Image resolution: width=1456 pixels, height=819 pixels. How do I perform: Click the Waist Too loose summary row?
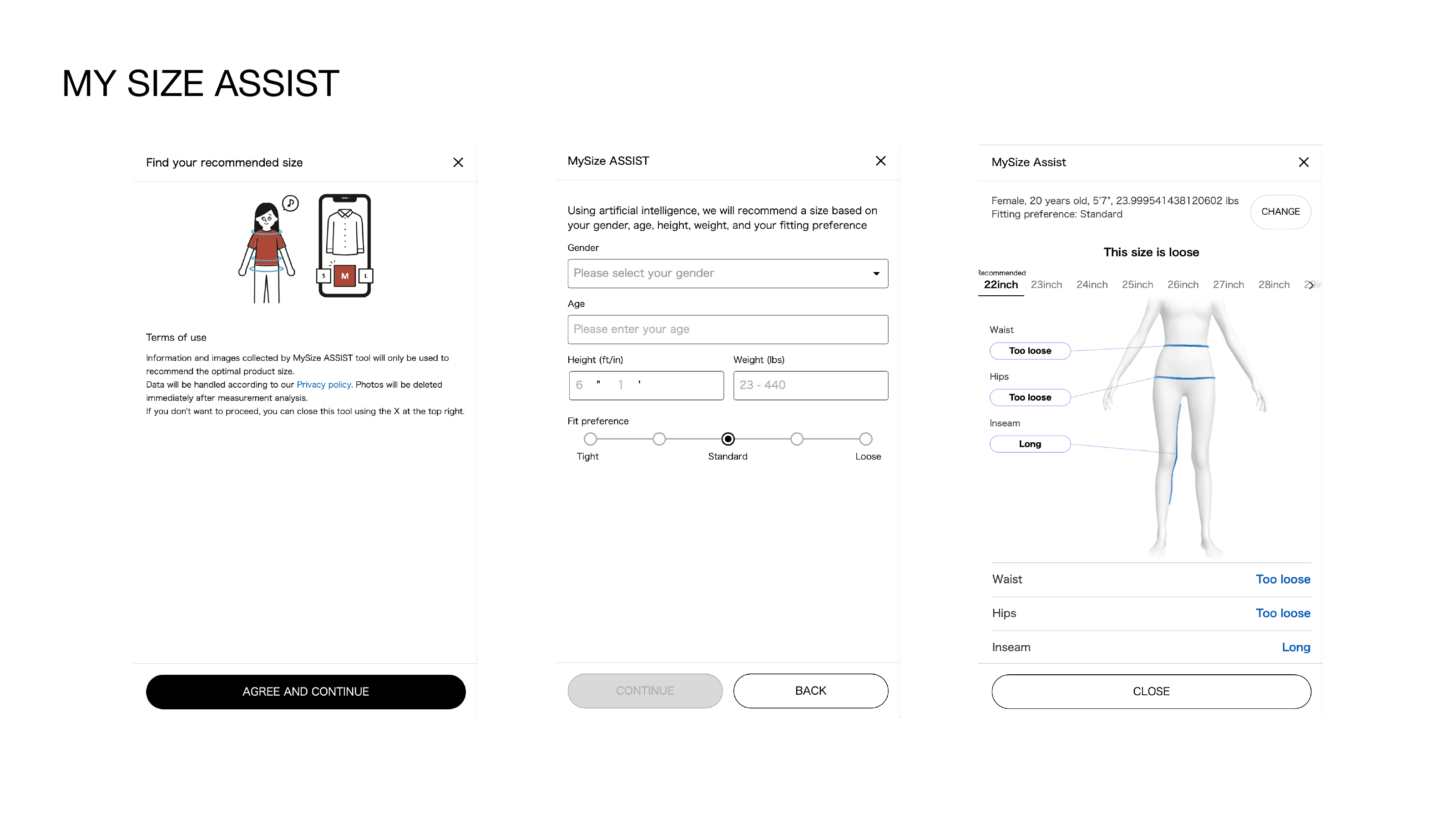point(1151,579)
